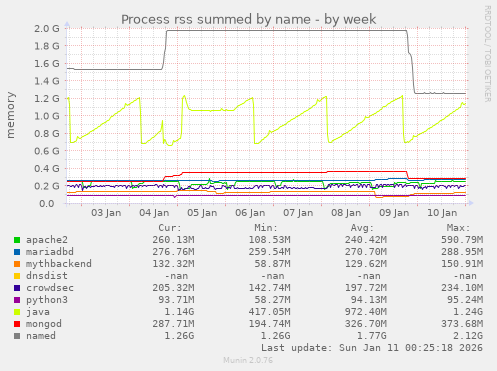The image size is (497, 371).
Task: Click apache2 current value 260.13M
Action: (x=173, y=240)
